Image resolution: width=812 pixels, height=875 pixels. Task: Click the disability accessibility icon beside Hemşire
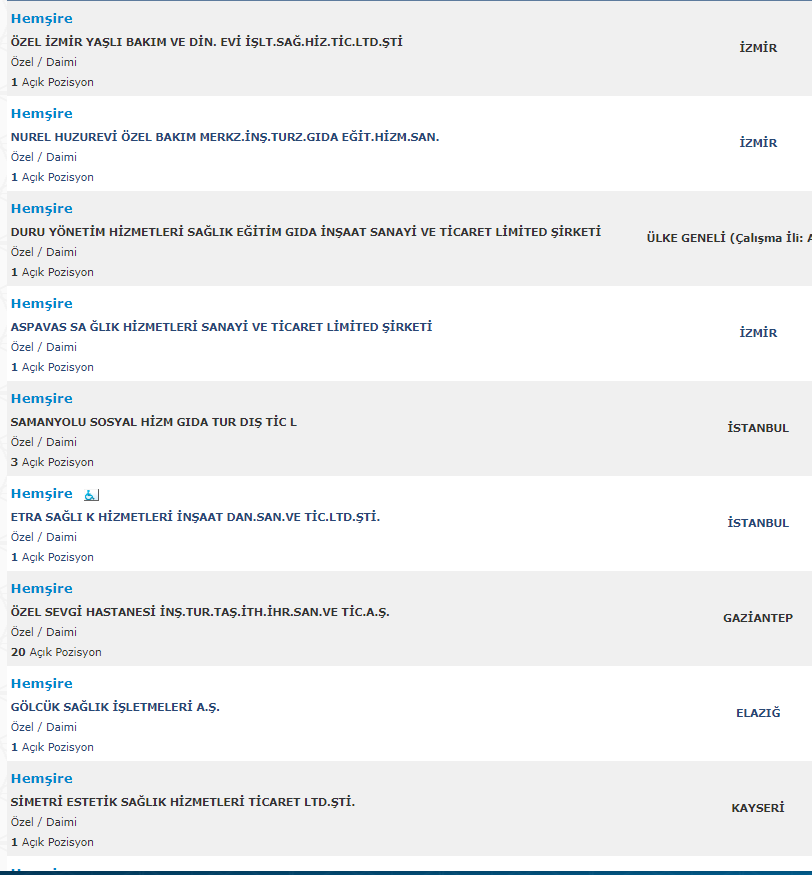(x=91, y=494)
